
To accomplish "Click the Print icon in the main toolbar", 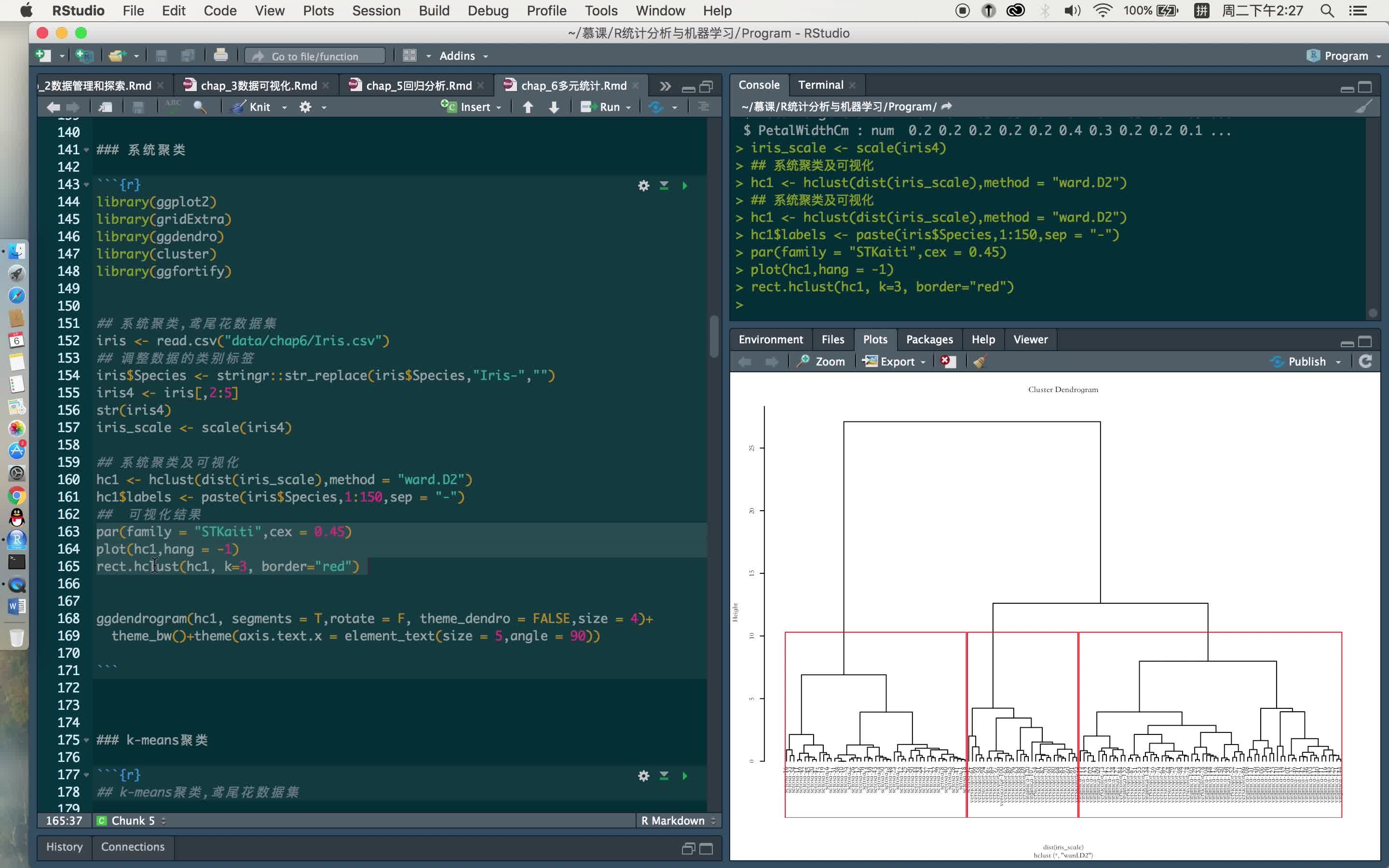I will (220, 55).
